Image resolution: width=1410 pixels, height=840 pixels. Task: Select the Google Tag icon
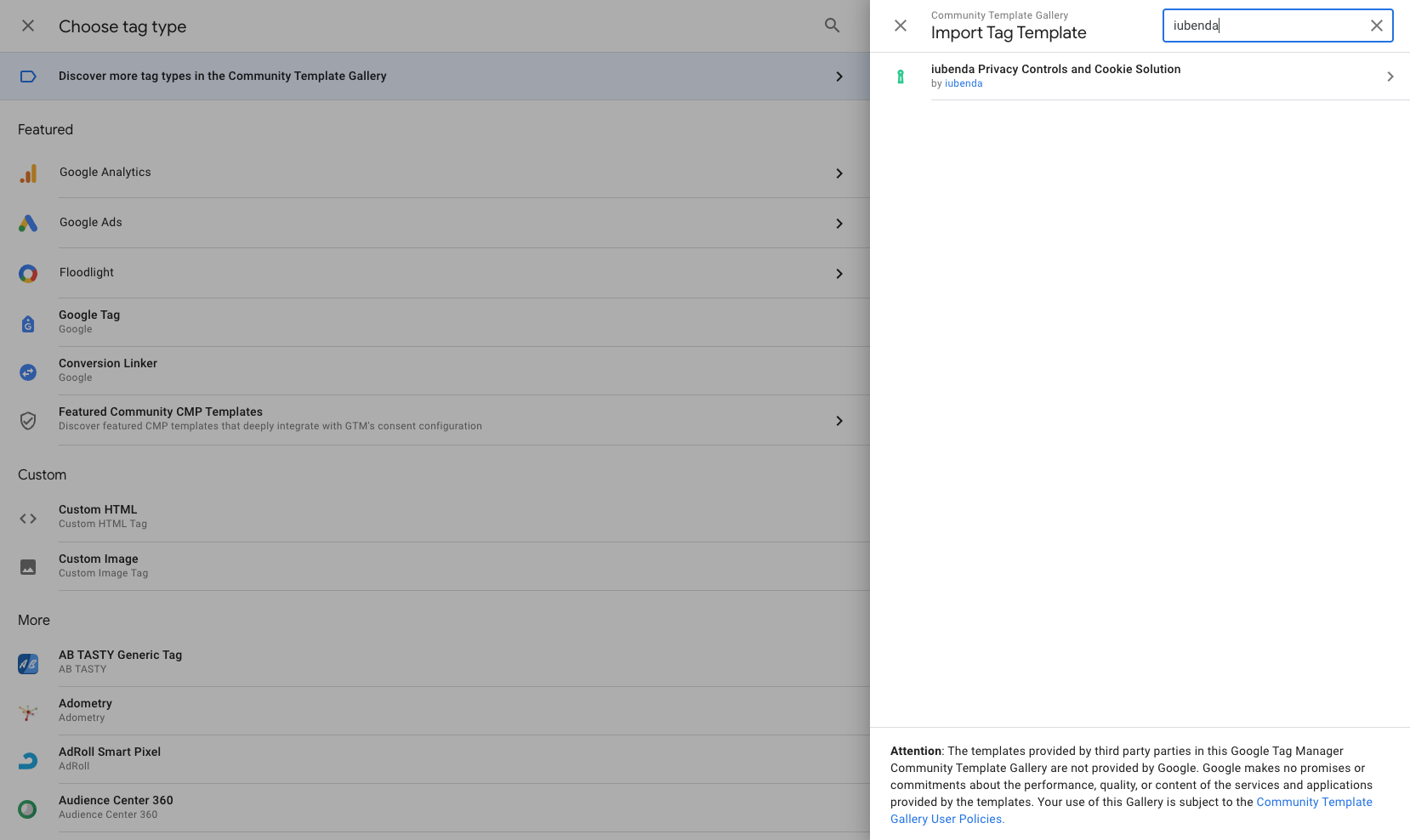[x=28, y=323]
